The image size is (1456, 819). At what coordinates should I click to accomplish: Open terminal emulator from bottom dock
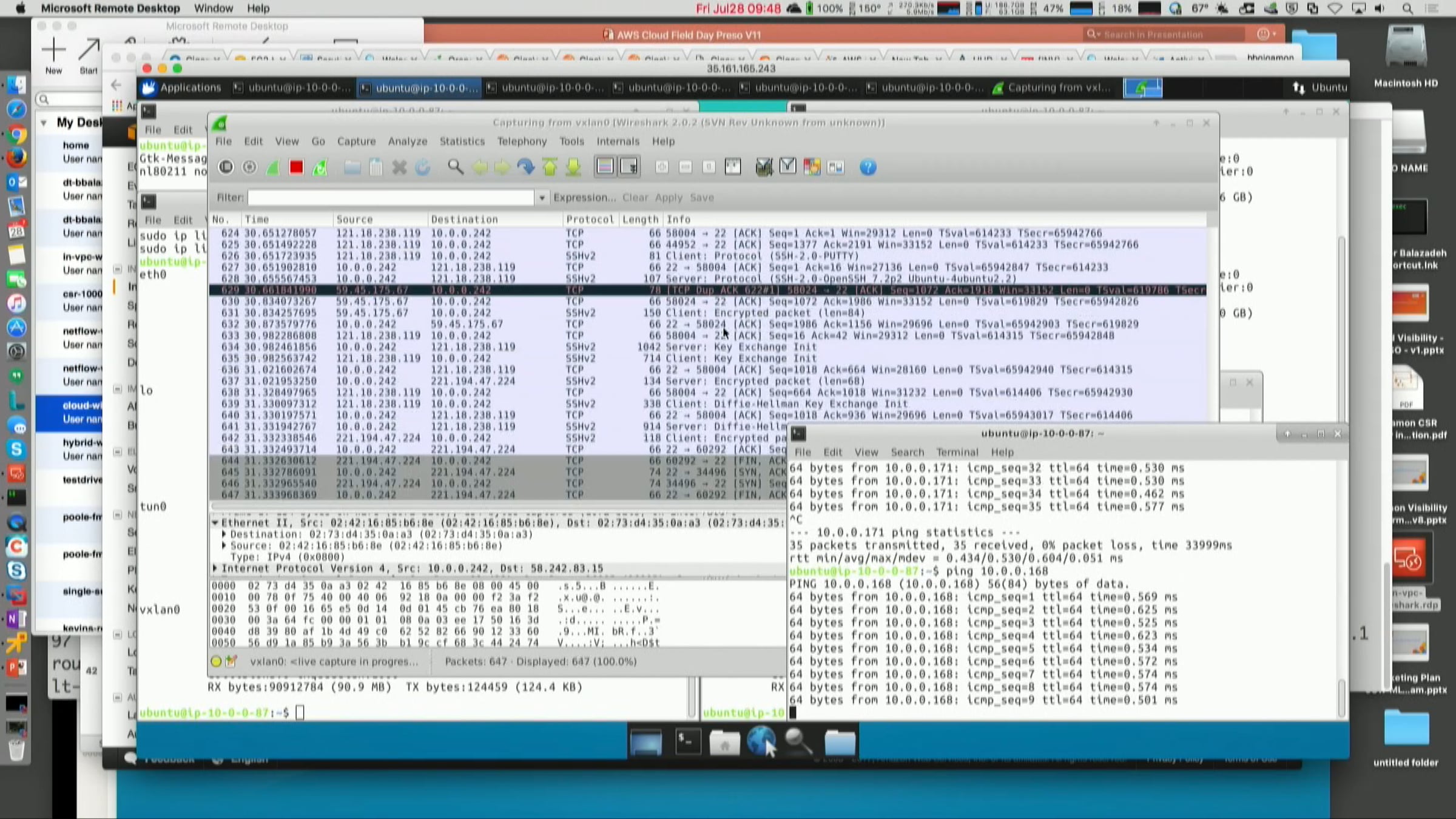[x=688, y=741]
